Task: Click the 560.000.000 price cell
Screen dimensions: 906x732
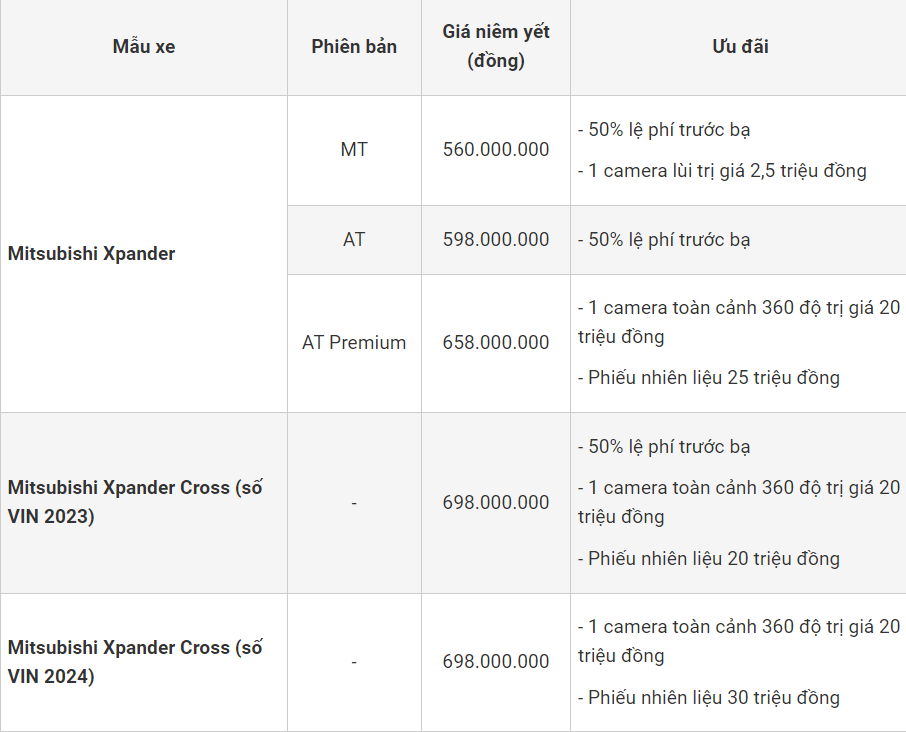Action: (x=496, y=150)
